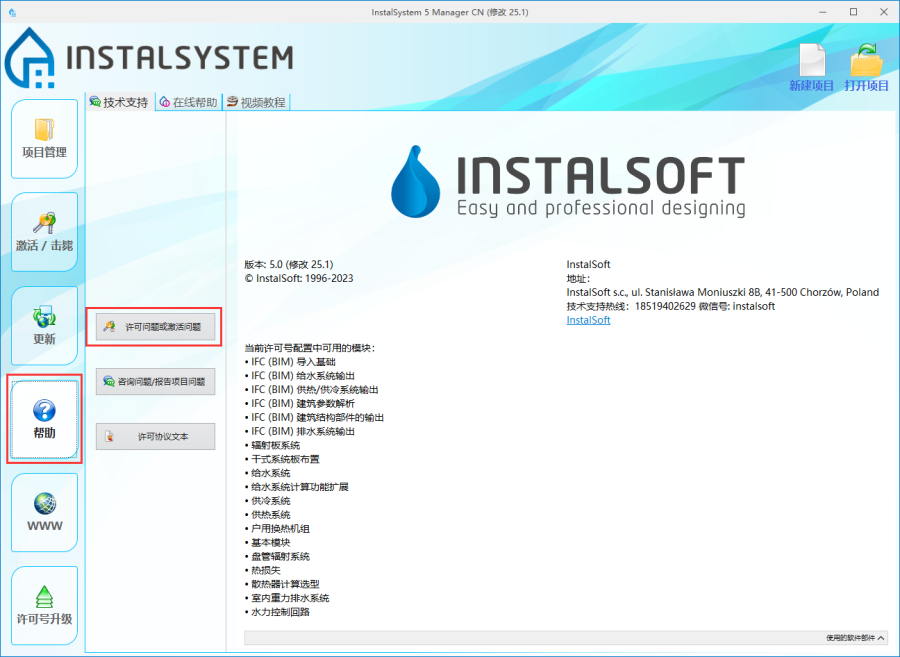Open the WWW globe section
Viewport: 900px width, 657px height.
pos(44,512)
